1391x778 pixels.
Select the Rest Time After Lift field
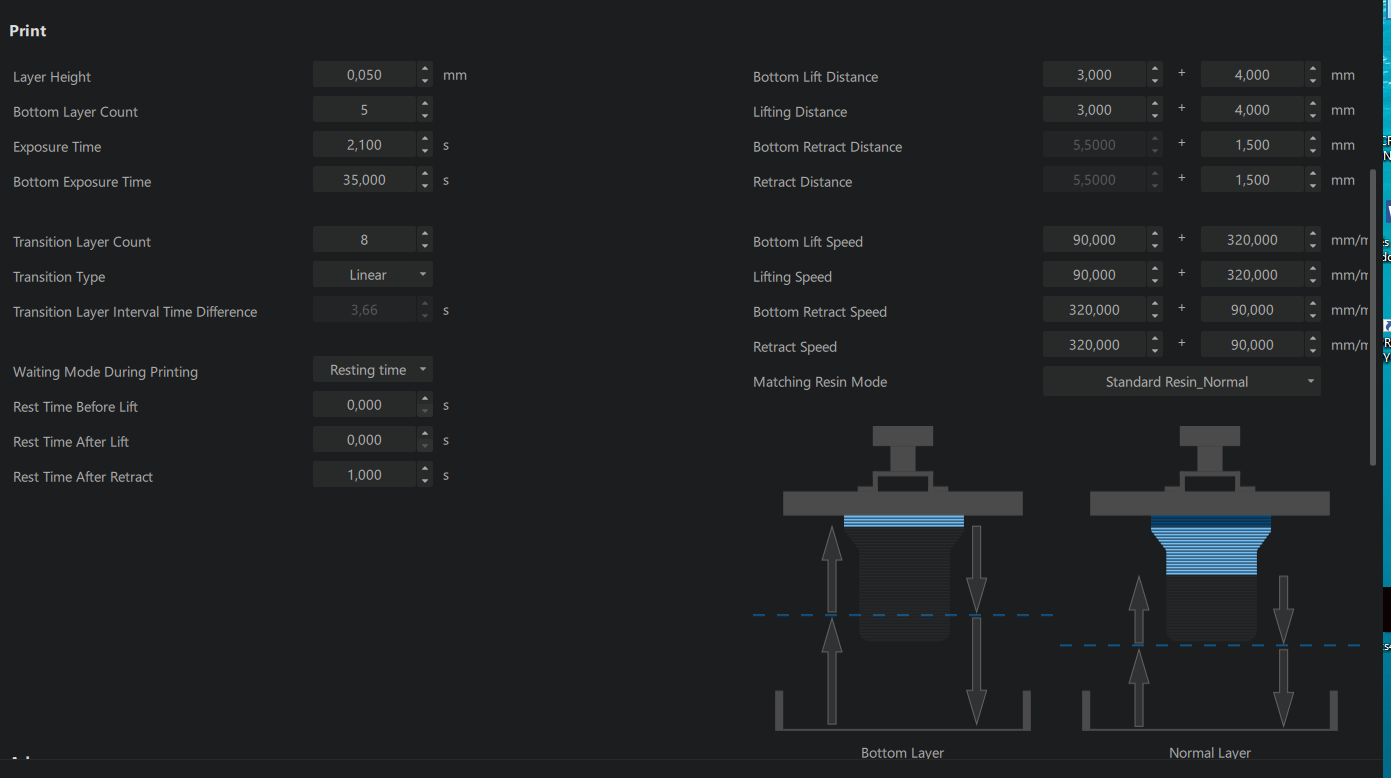click(364, 440)
